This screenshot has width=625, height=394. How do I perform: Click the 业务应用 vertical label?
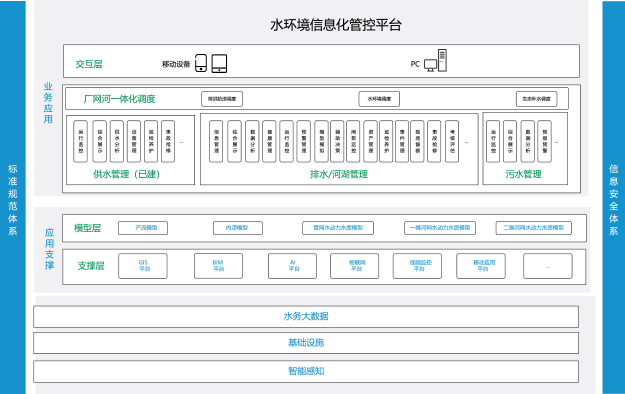pos(48,103)
